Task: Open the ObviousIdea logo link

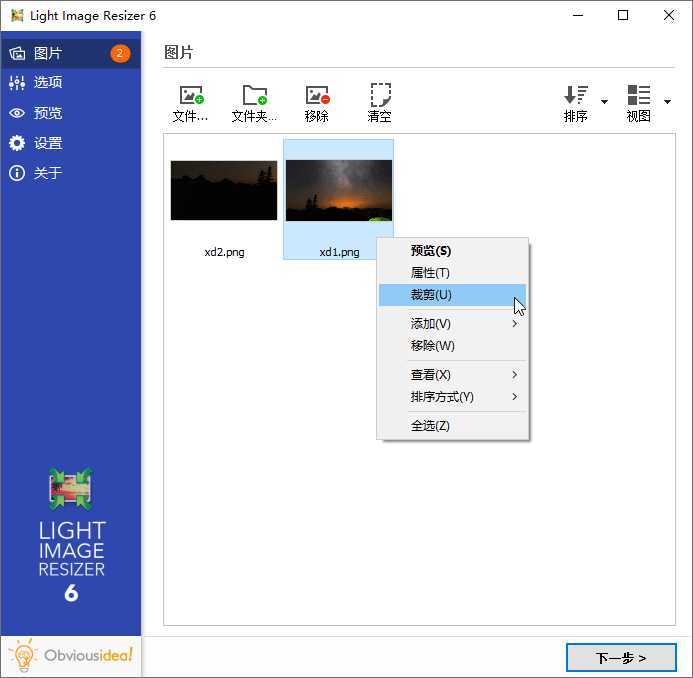Action: 71,657
